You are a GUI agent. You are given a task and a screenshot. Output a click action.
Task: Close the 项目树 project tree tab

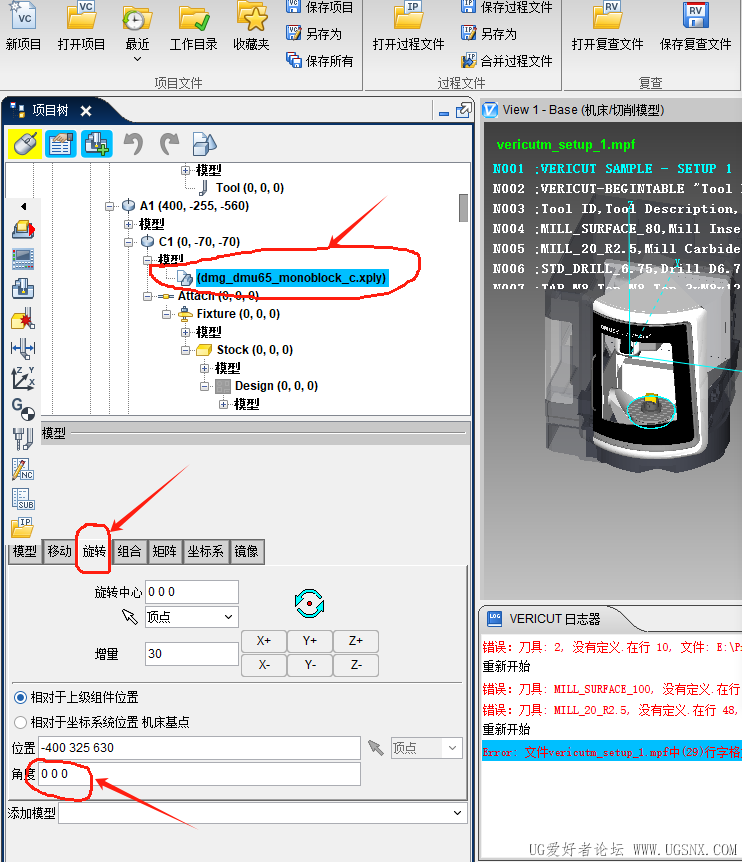[86, 111]
